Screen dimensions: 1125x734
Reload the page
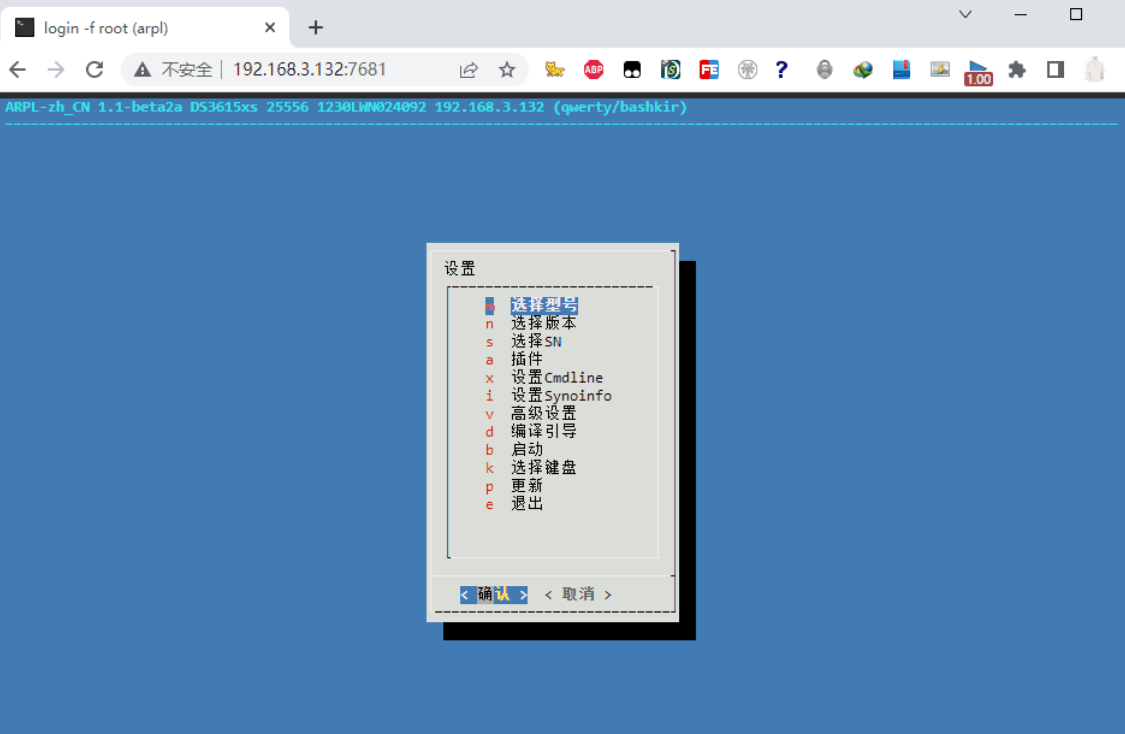point(95,69)
